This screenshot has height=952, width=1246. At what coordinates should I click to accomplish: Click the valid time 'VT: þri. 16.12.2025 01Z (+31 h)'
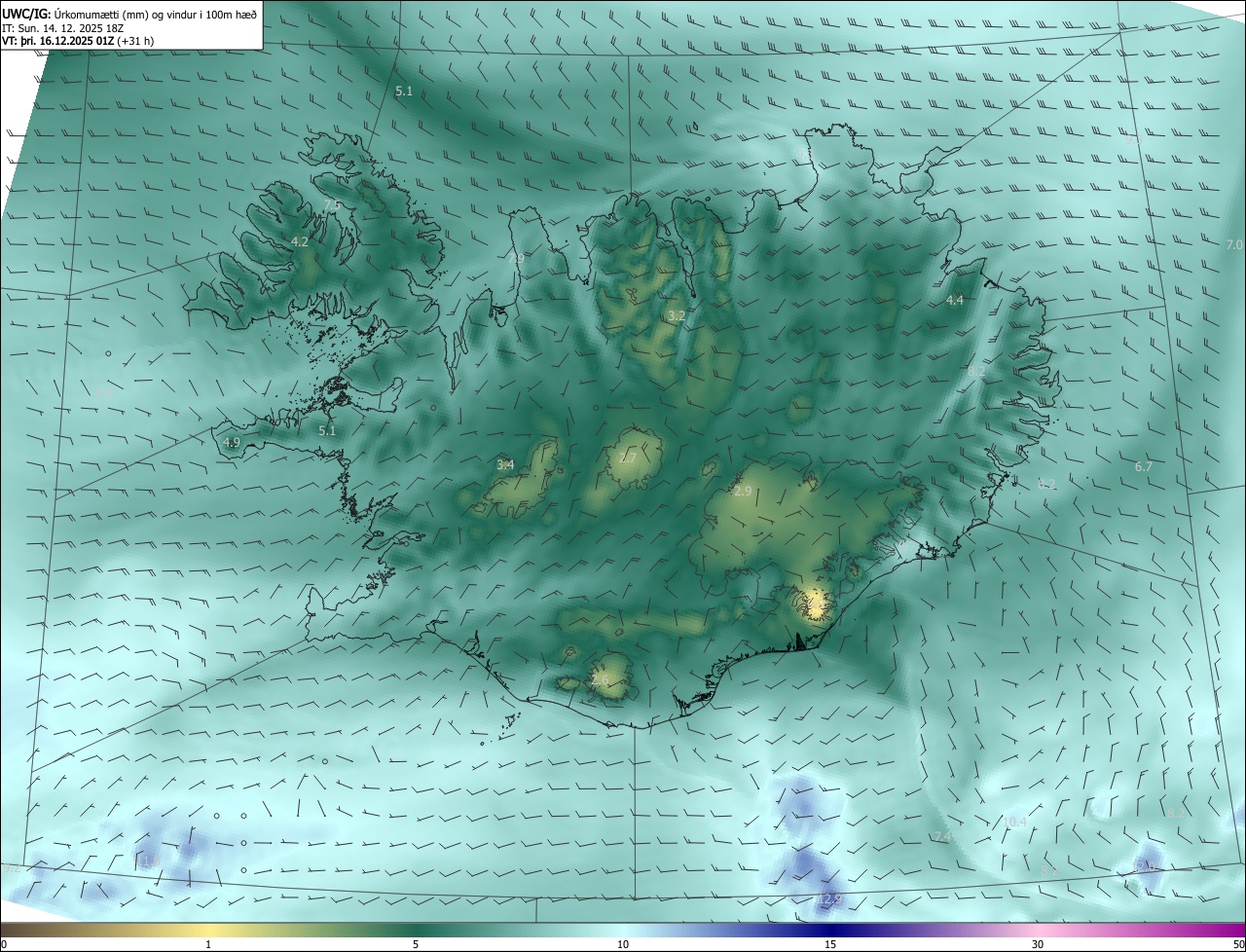point(78,41)
